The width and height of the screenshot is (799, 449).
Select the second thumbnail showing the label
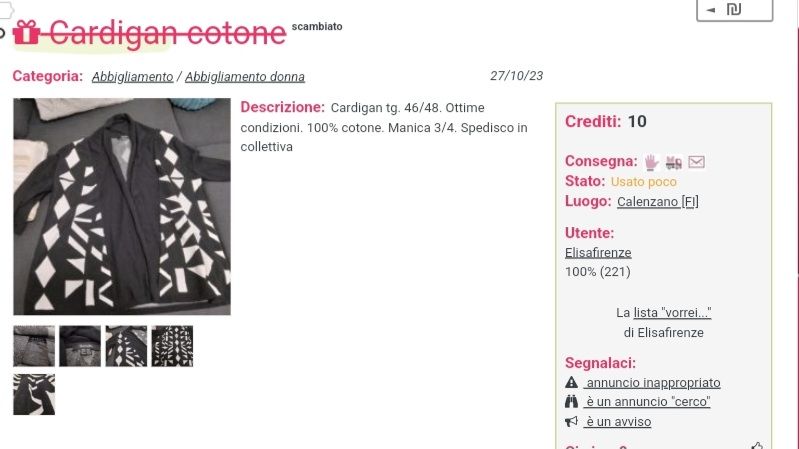[x=80, y=346]
